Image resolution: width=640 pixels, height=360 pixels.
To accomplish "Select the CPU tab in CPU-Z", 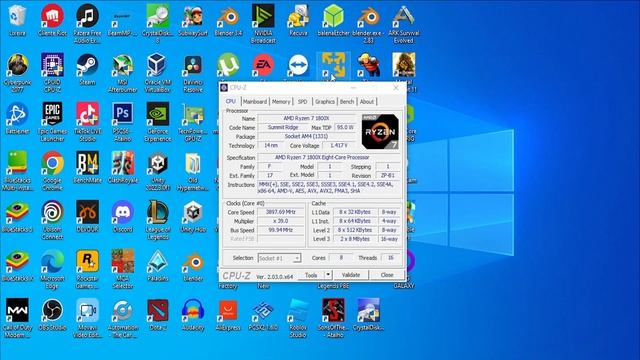I will [x=231, y=101].
